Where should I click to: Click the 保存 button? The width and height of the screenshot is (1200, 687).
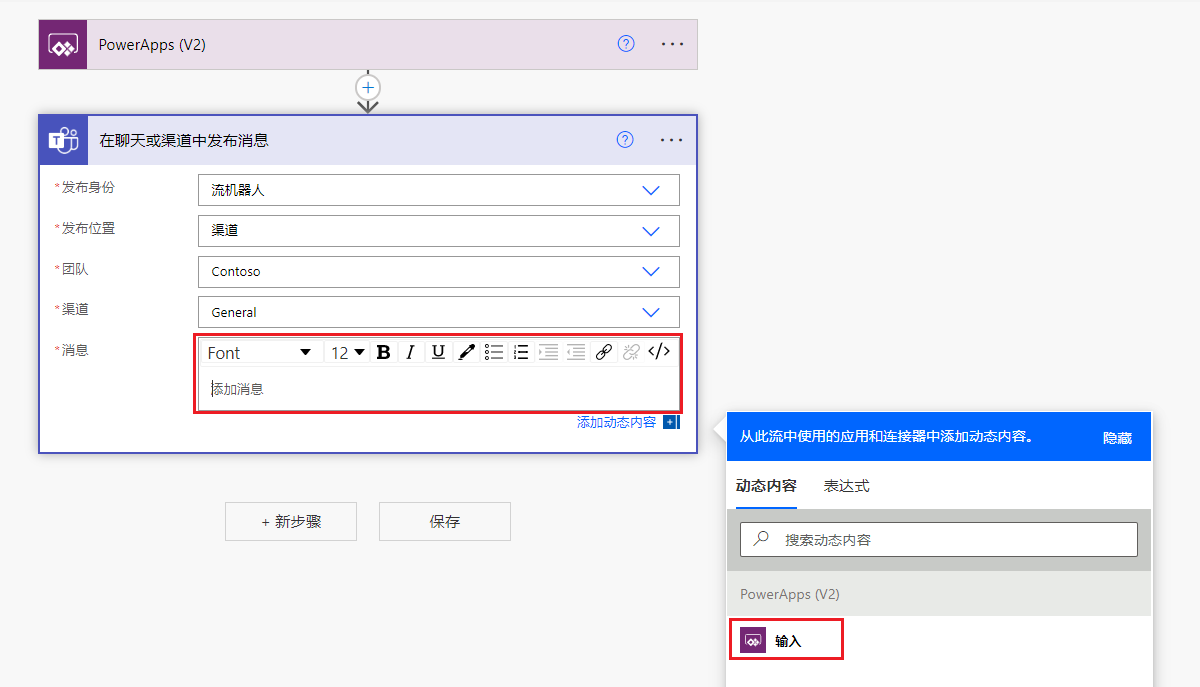pos(445,521)
